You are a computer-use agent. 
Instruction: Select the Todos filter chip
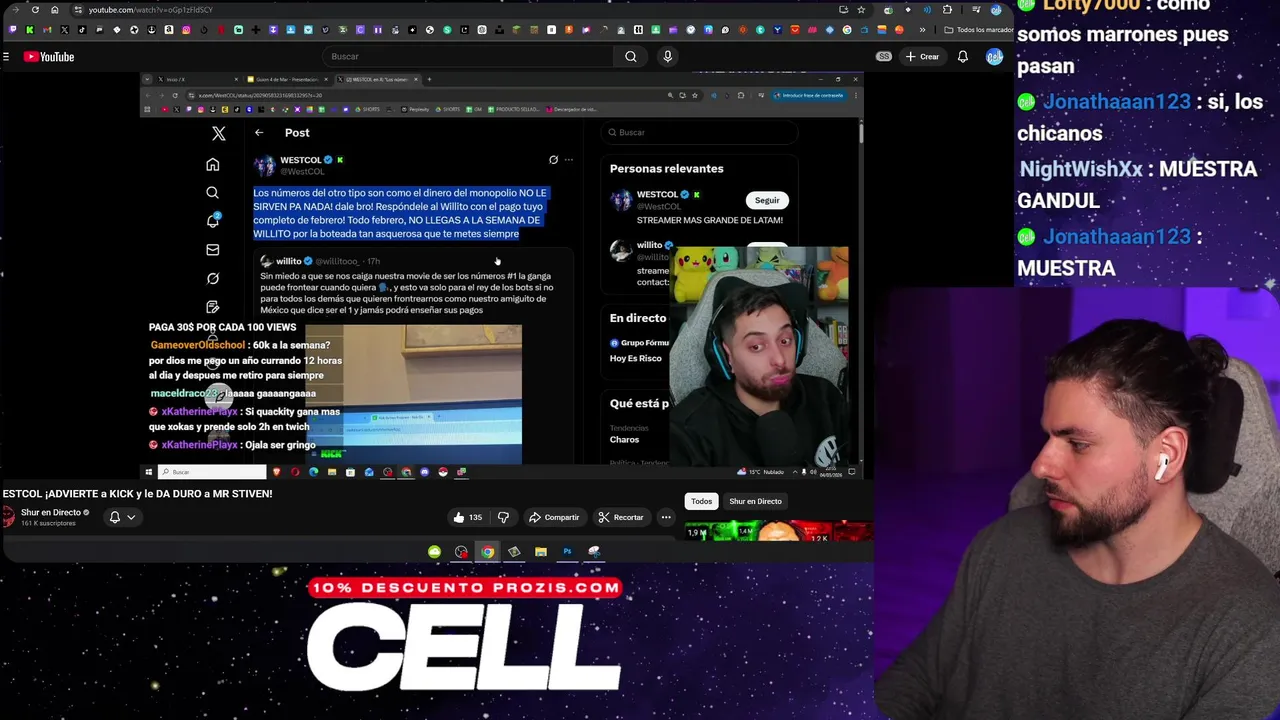[x=701, y=501]
